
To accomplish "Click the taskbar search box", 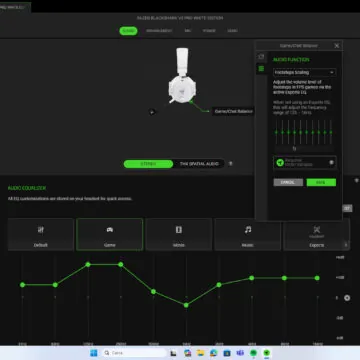I will coord(134,353).
